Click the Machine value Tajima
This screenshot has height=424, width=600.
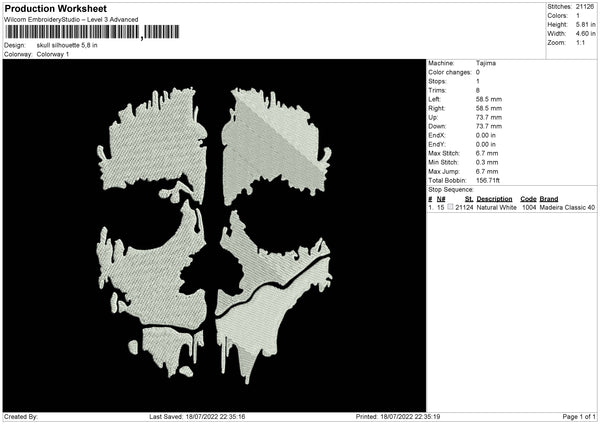(x=486, y=63)
